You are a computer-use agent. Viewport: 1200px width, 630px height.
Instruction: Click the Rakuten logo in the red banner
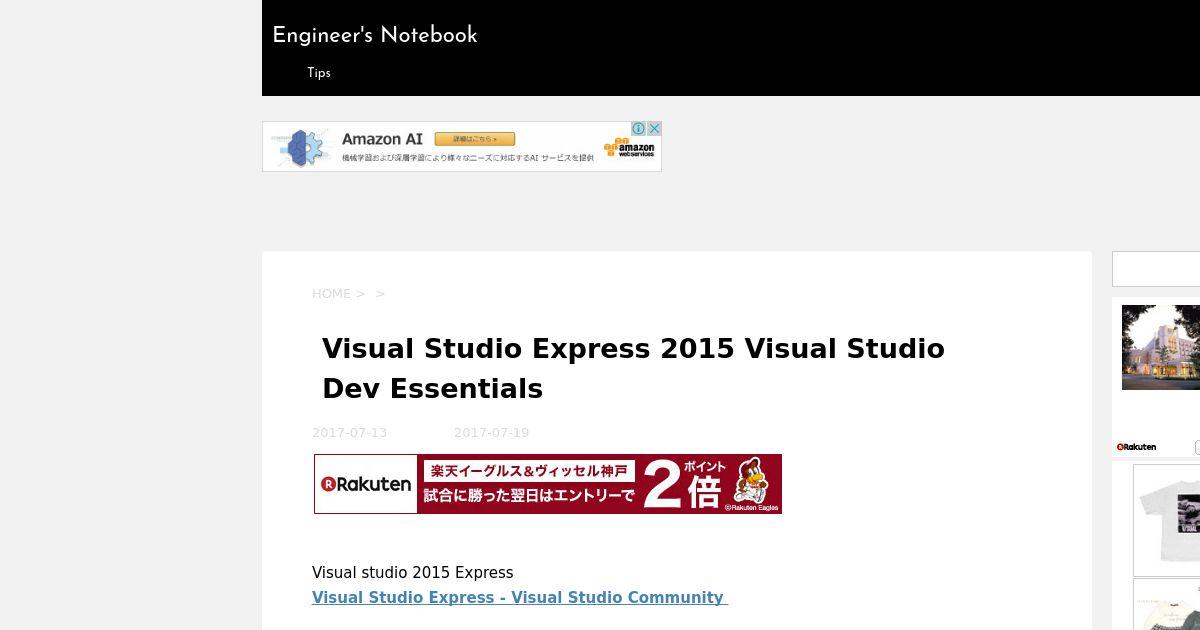pyautogui.click(x=366, y=484)
